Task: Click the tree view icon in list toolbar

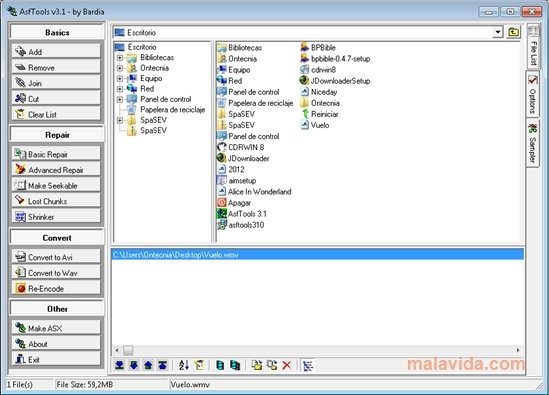Action: (x=308, y=365)
